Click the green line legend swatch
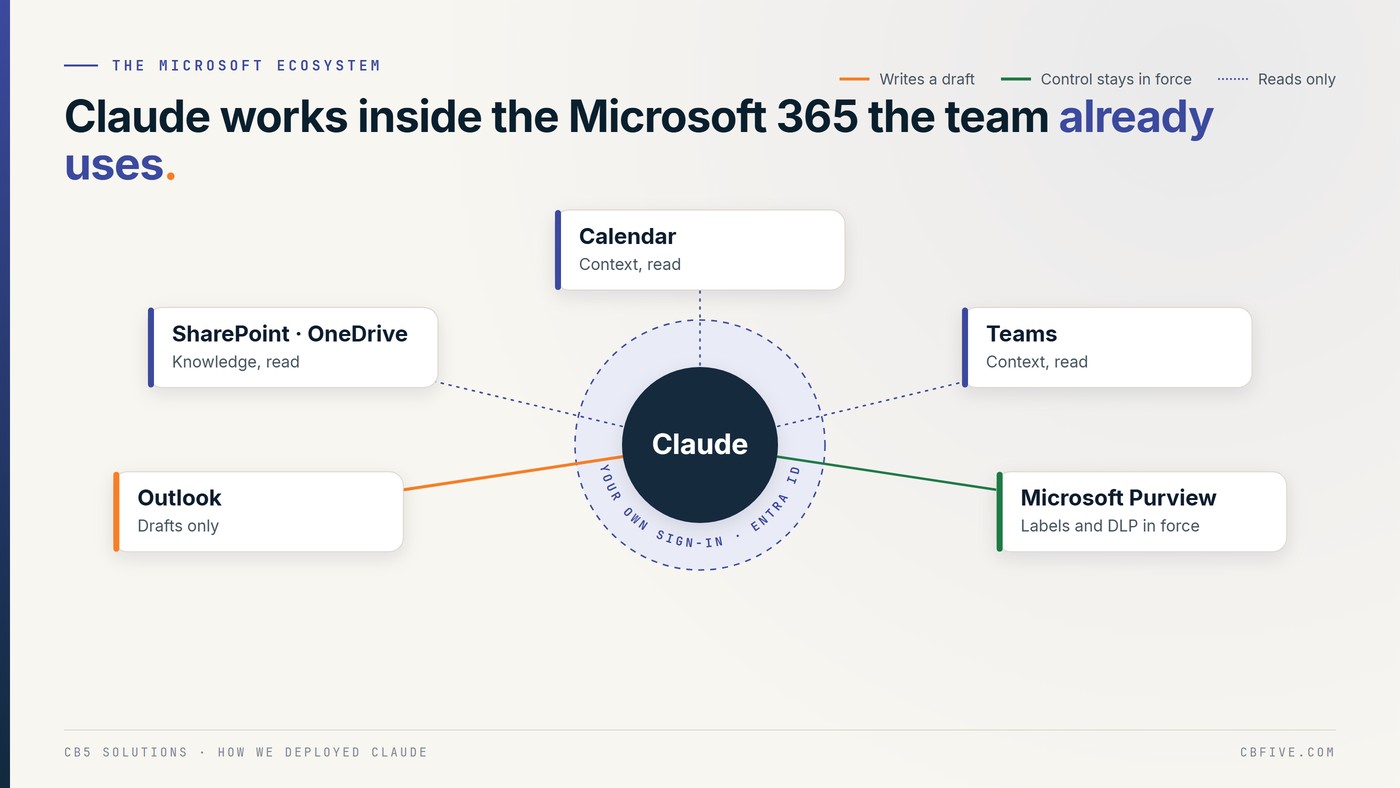 [1015, 79]
